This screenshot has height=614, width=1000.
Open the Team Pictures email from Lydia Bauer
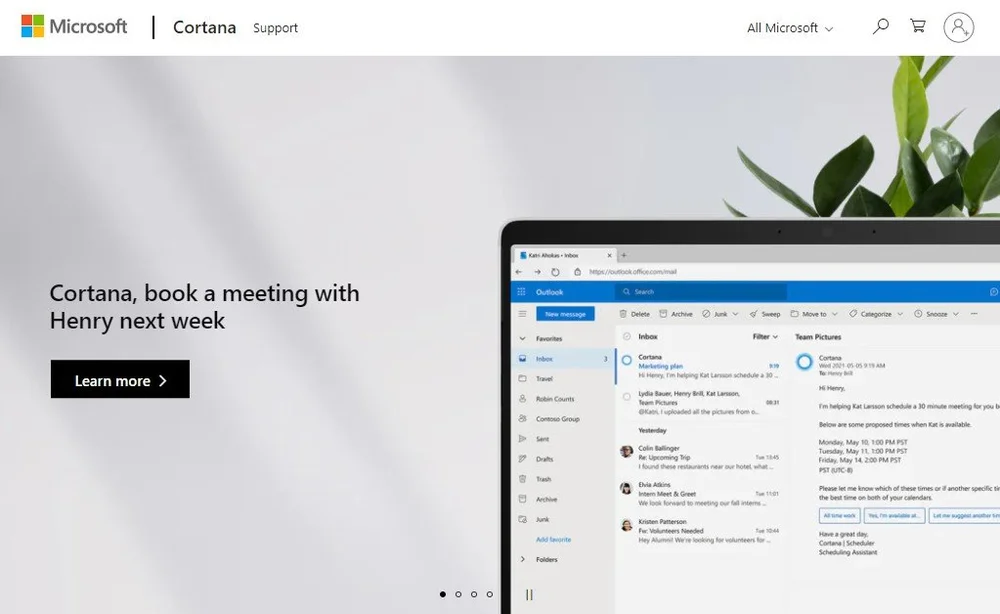700,403
